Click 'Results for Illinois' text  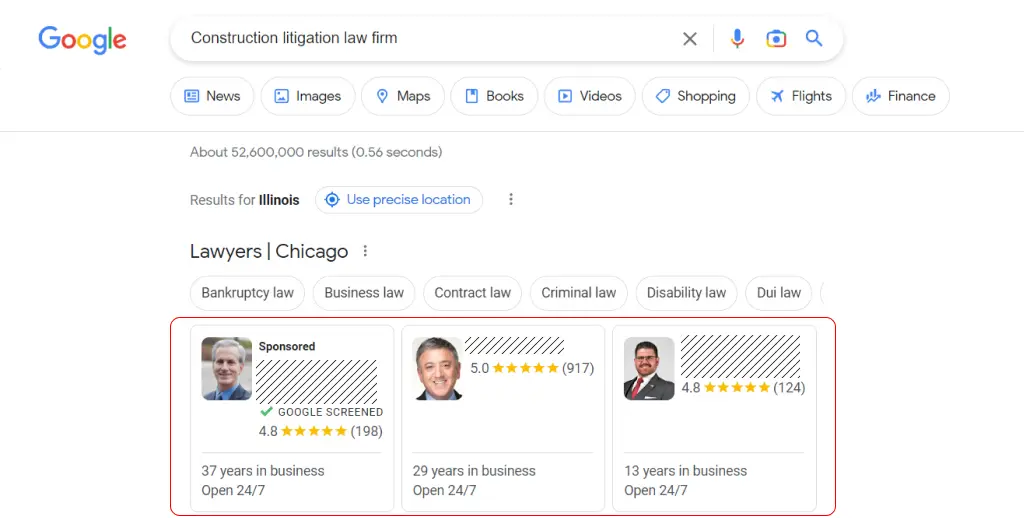click(x=245, y=200)
